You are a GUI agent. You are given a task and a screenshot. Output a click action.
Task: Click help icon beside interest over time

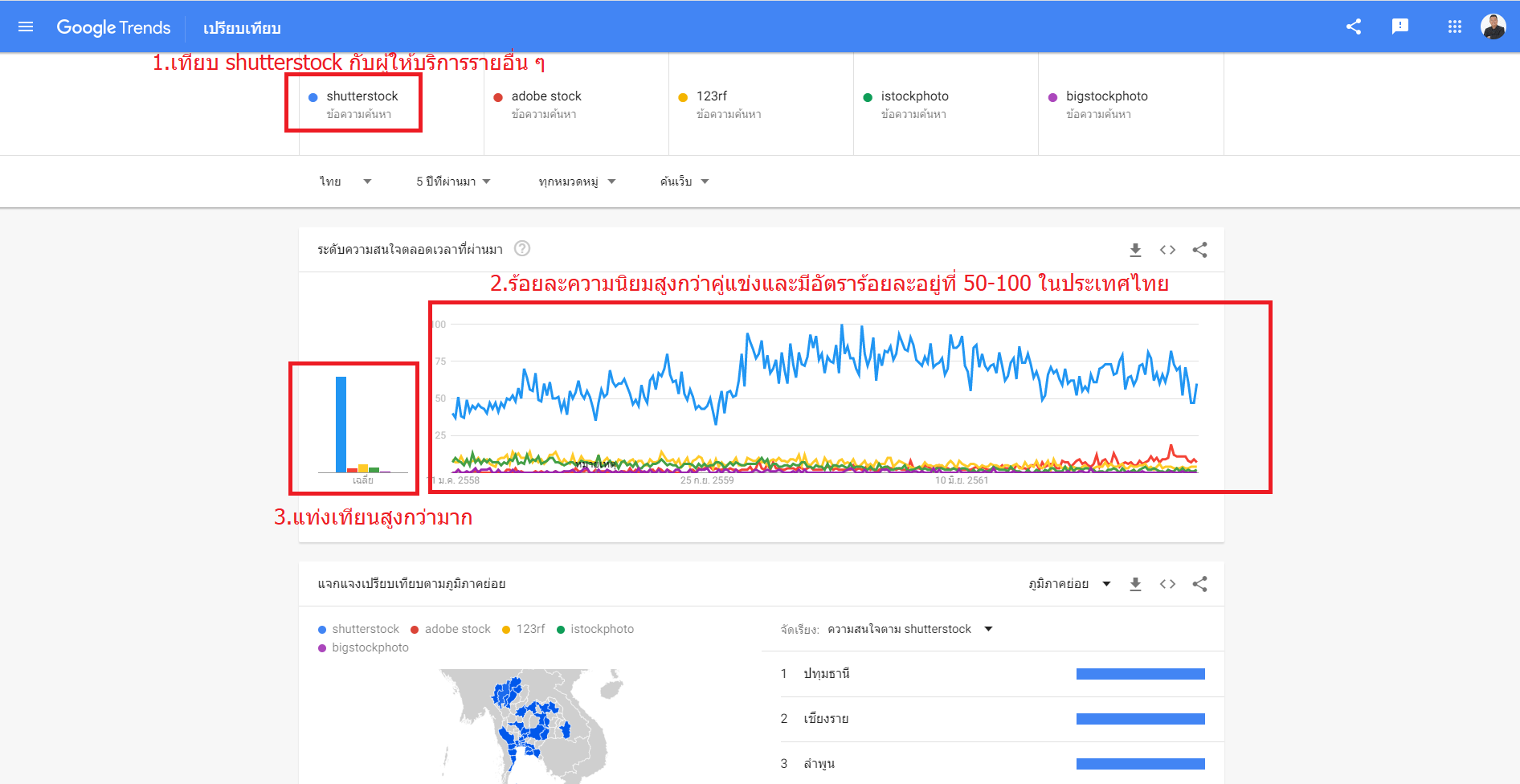click(x=522, y=248)
